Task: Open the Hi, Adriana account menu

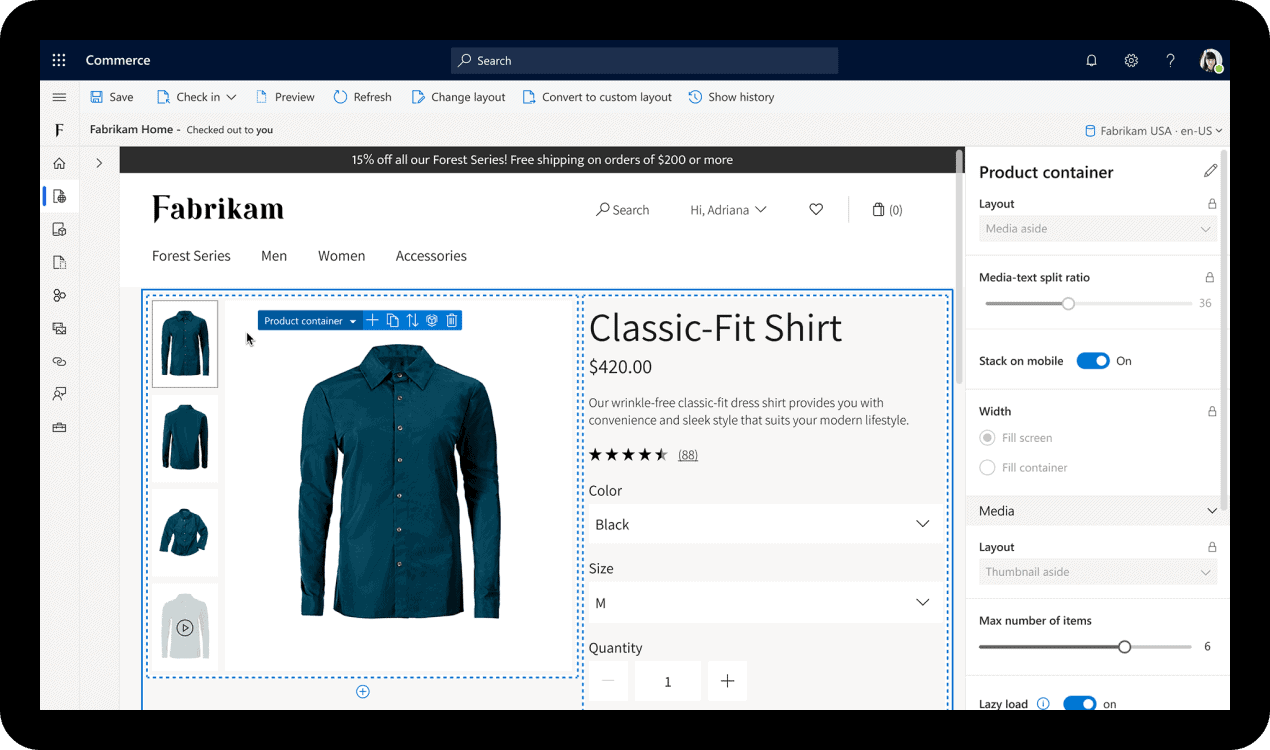Action: point(728,210)
